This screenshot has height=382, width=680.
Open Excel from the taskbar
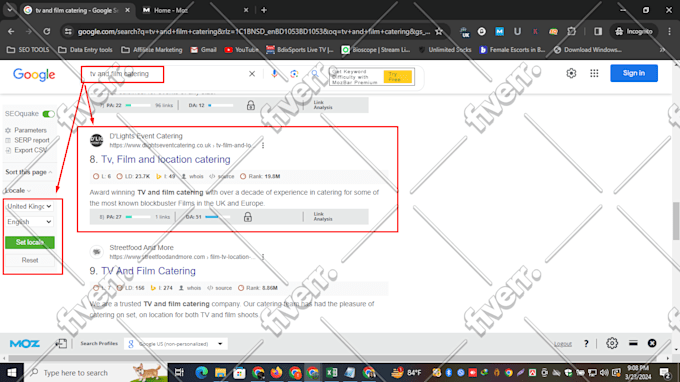pos(331,372)
